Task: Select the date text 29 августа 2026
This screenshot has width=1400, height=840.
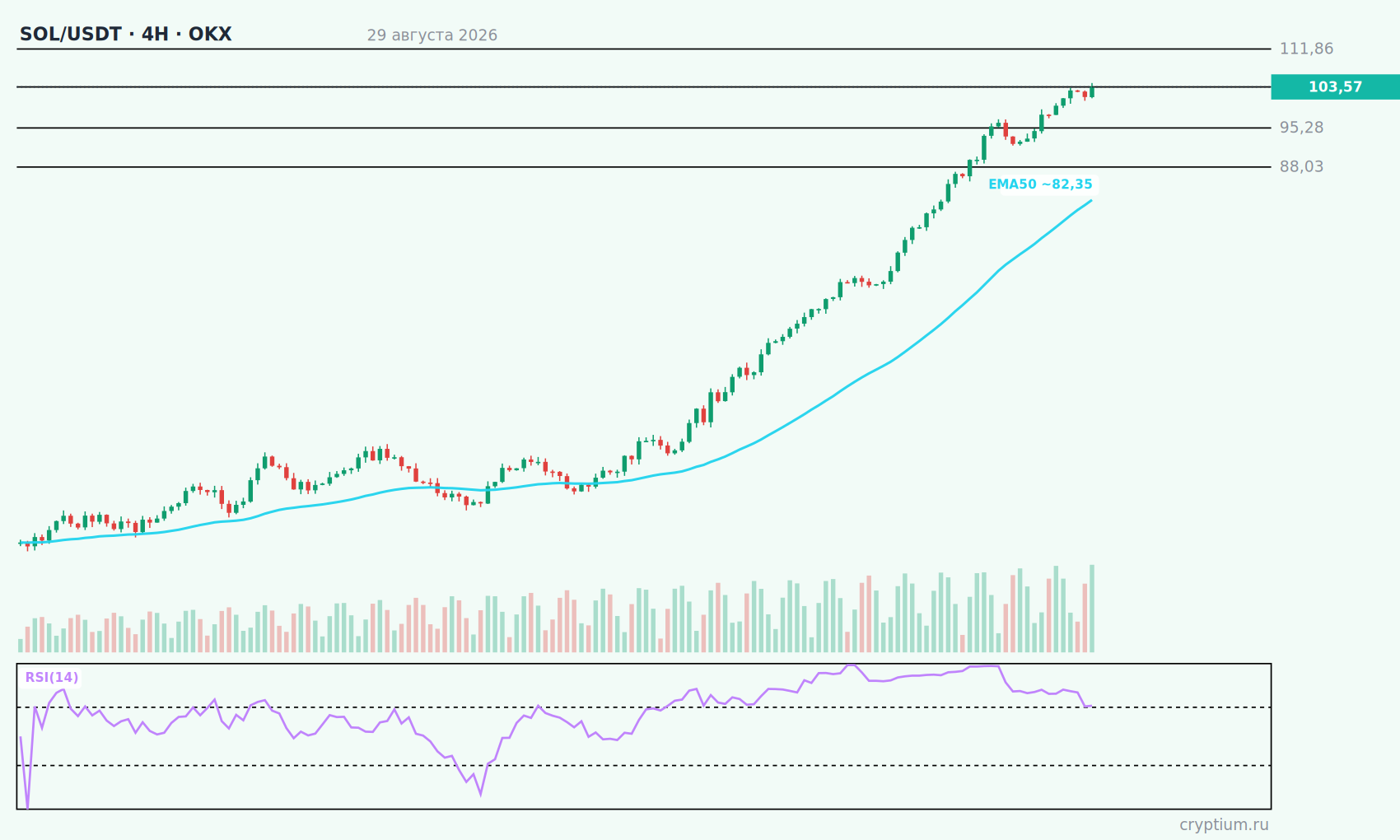Action: pos(432,35)
